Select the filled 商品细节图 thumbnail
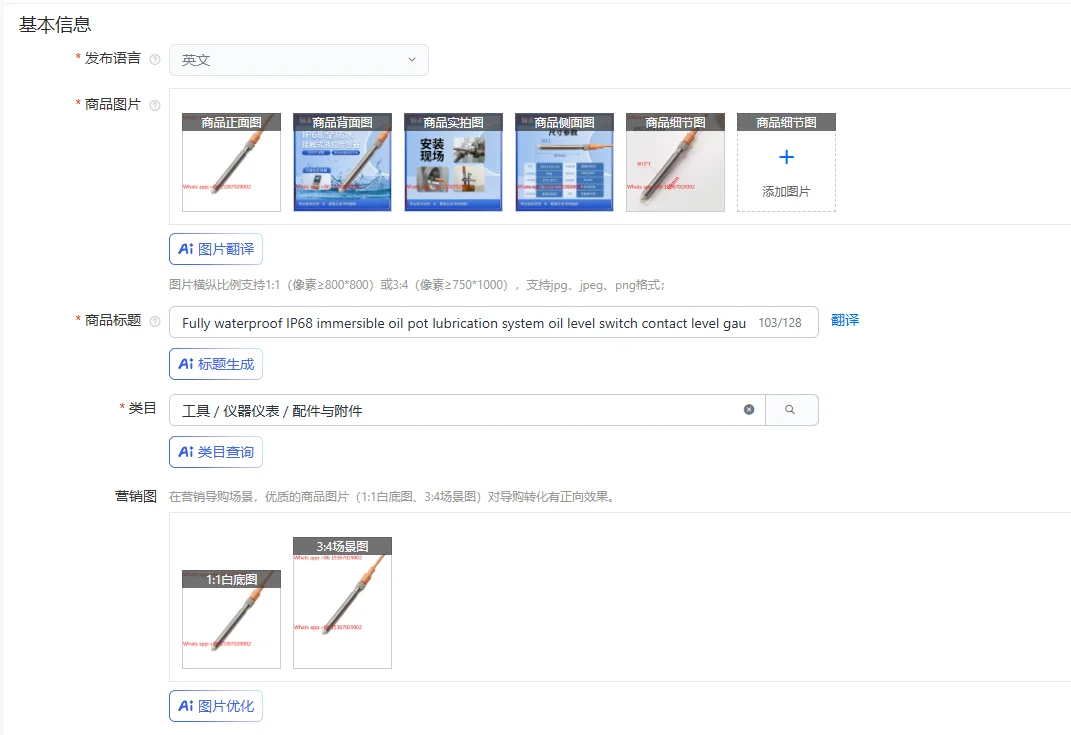 click(676, 163)
